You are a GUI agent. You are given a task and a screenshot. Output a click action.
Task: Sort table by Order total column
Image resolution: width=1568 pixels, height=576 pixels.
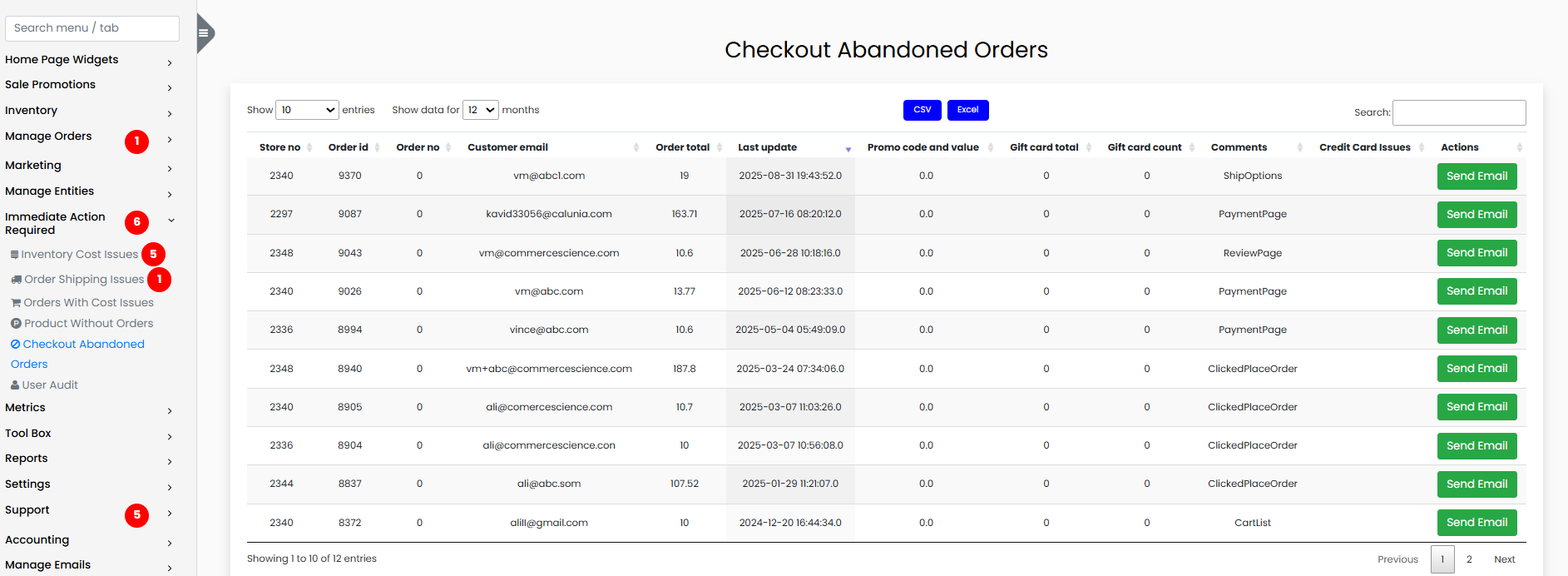682,147
